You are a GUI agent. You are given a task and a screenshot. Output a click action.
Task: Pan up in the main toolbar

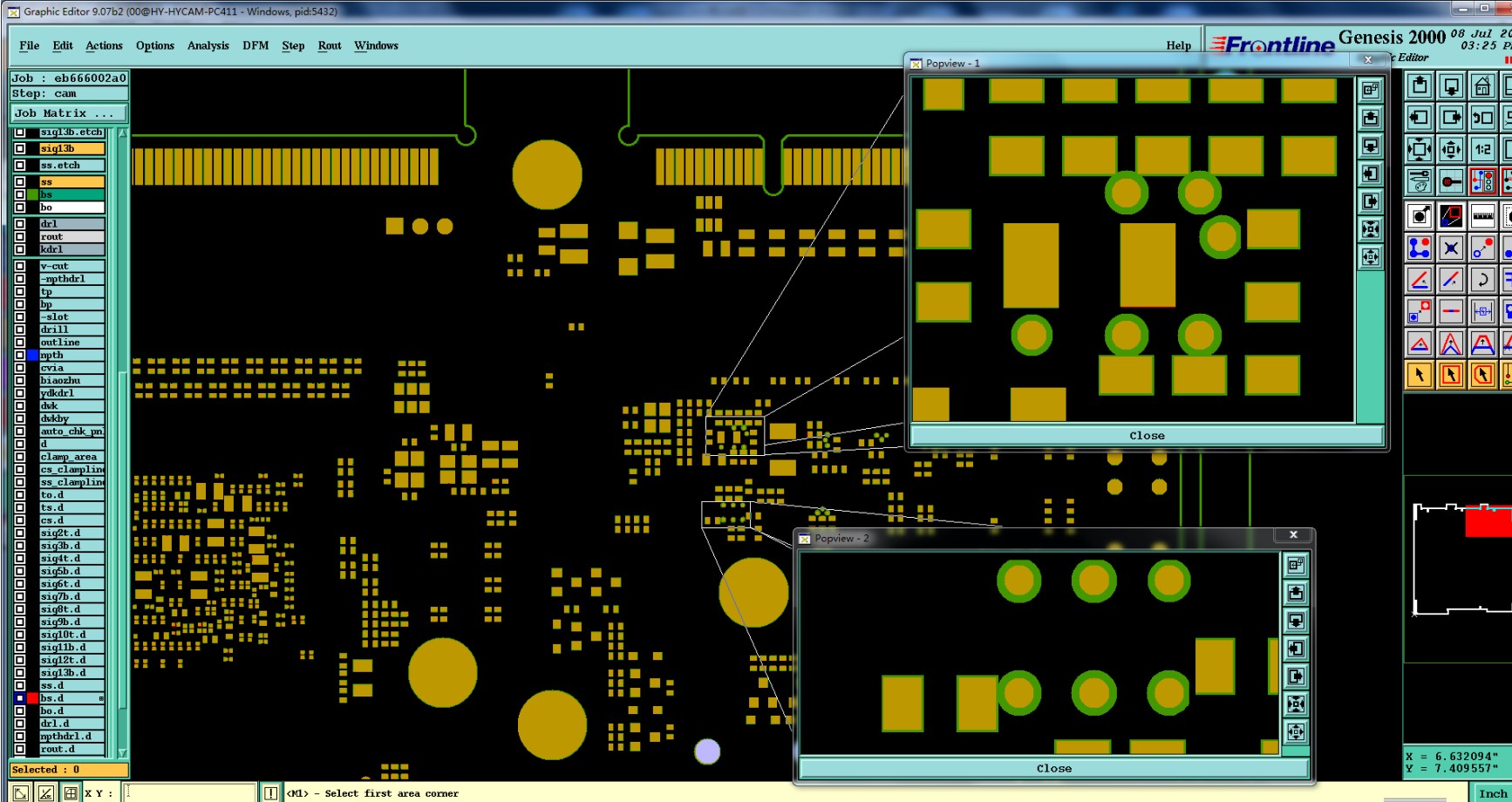1420,85
